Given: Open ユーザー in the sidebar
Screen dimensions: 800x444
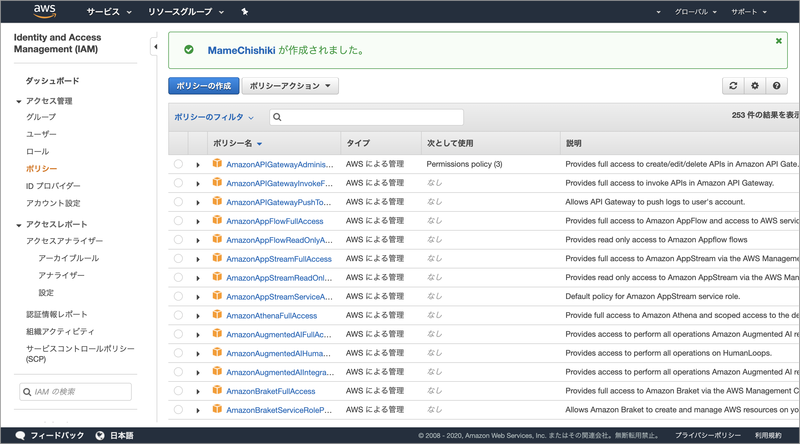Looking at the screenshot, I should click(x=41, y=134).
